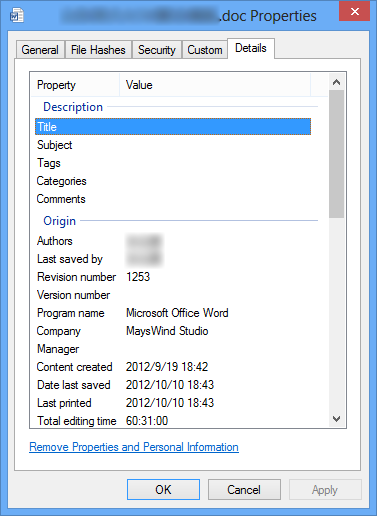Click the Last printed date value
The width and height of the screenshot is (377, 516).
click(170, 403)
